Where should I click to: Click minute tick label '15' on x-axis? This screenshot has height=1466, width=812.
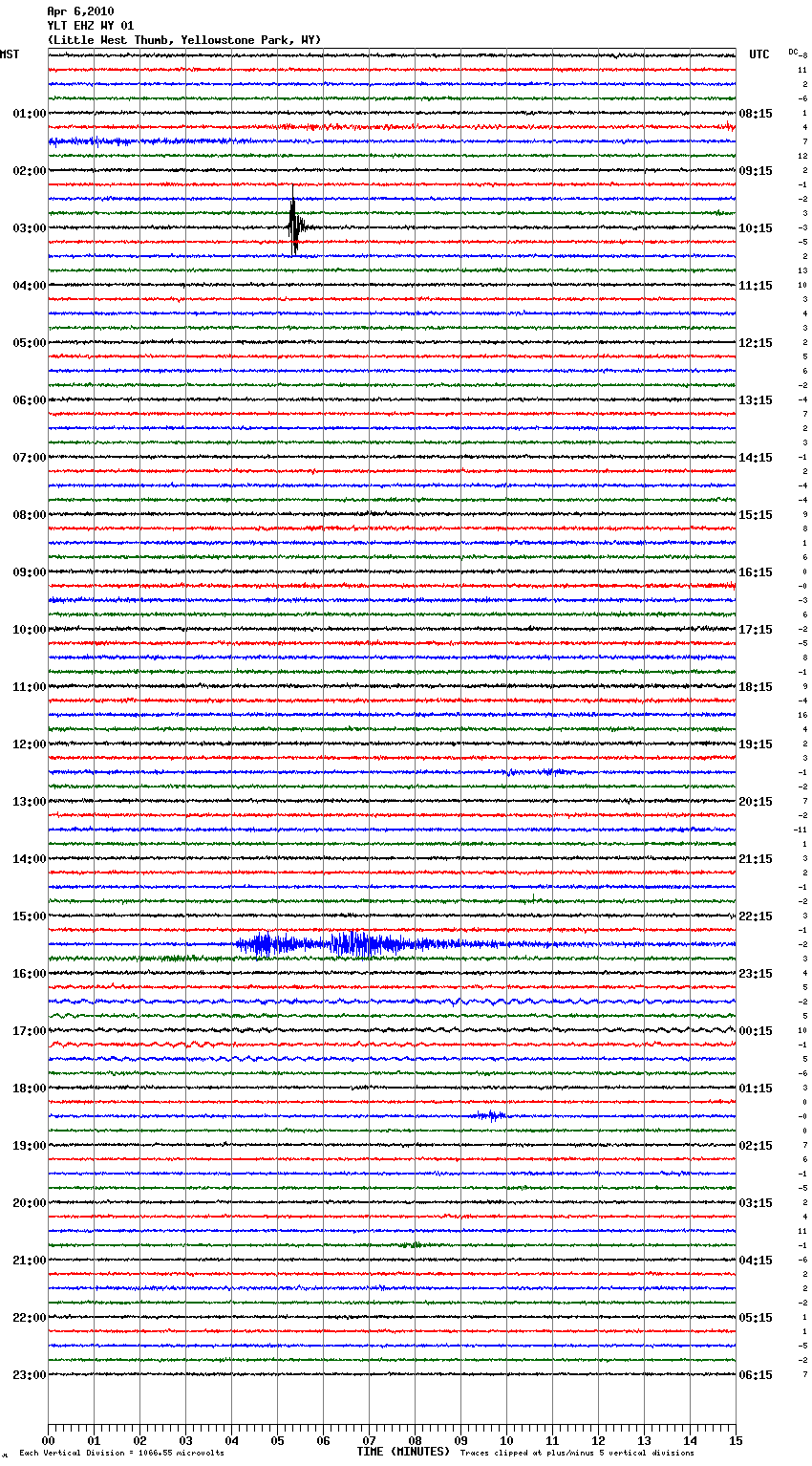pos(736,1440)
